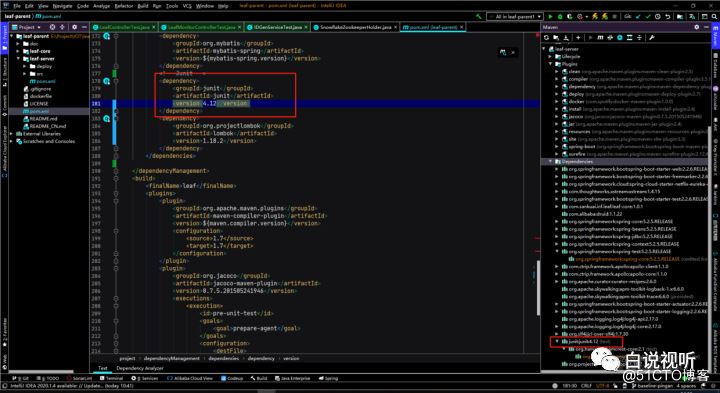720x393 pixels.
Task: Open the Terminal tool window
Action: (x=111, y=378)
